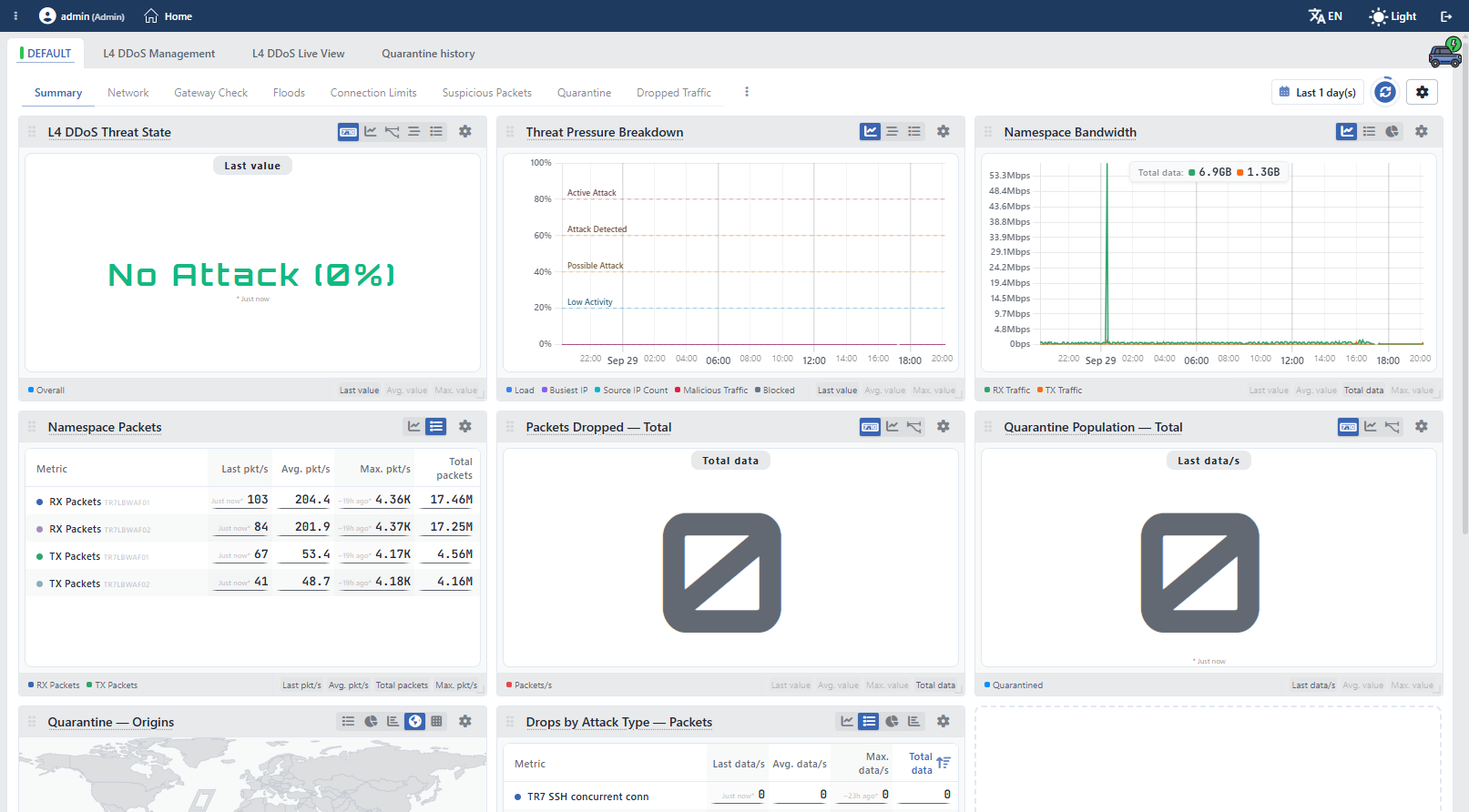The height and width of the screenshot is (812, 1469).
Task: Toggle the Malicious Traffic legend series
Action: [x=711, y=391]
